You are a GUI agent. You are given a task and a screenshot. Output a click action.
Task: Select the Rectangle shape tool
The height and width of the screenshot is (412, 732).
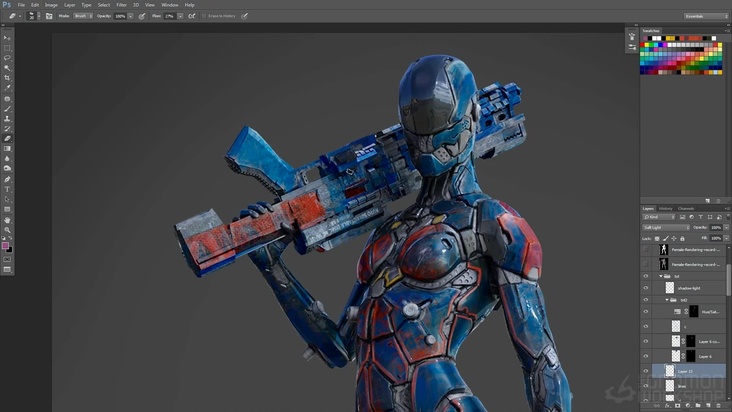pos(7,209)
